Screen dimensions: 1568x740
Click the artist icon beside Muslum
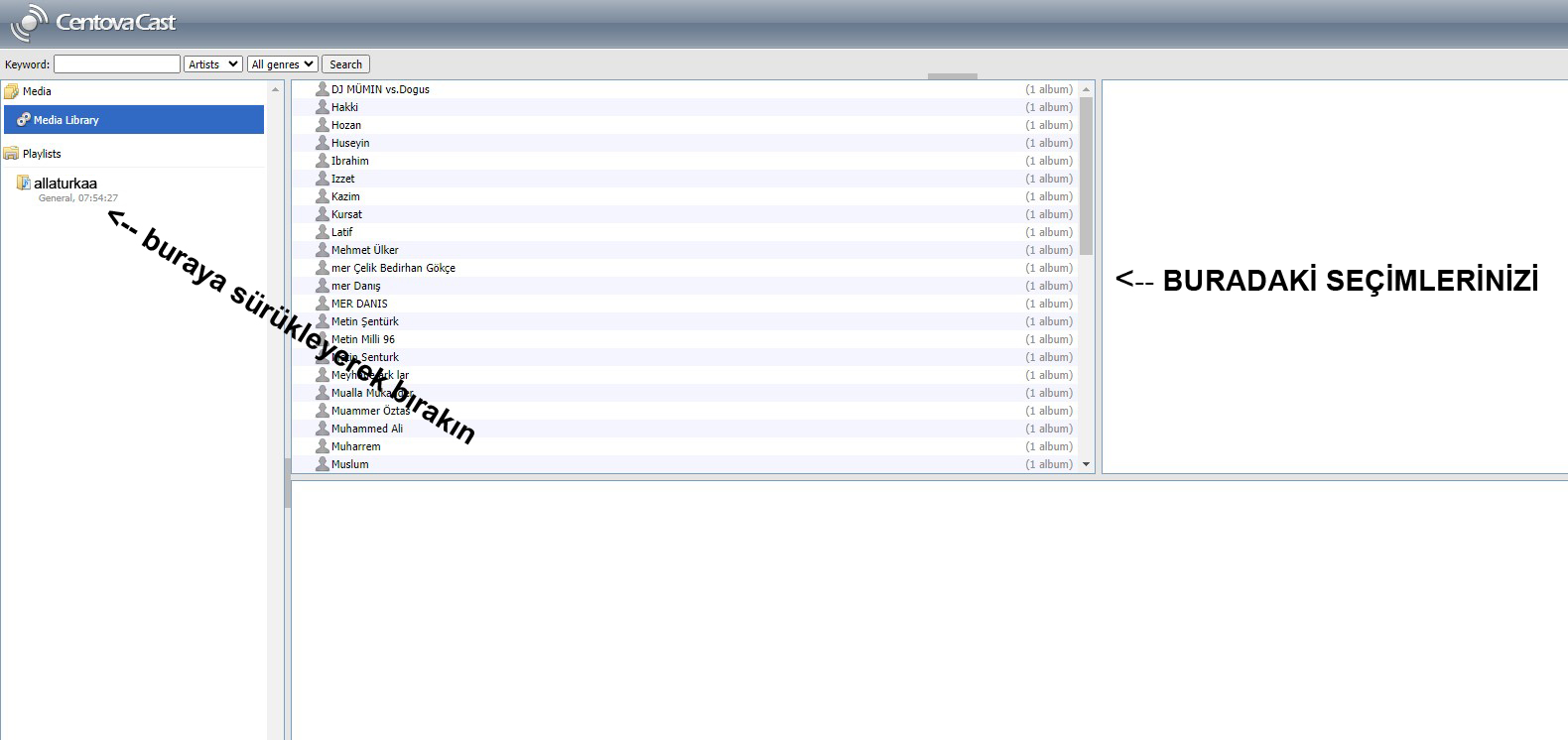tap(323, 464)
